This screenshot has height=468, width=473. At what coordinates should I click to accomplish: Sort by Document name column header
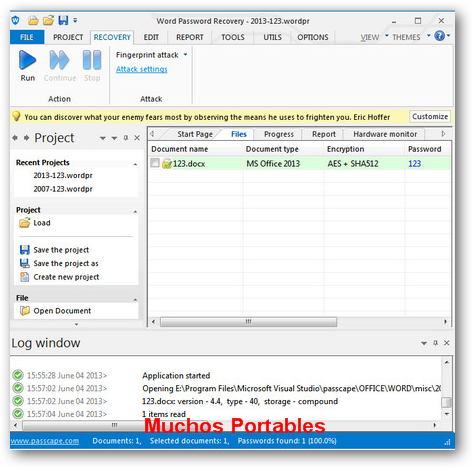tap(195, 149)
